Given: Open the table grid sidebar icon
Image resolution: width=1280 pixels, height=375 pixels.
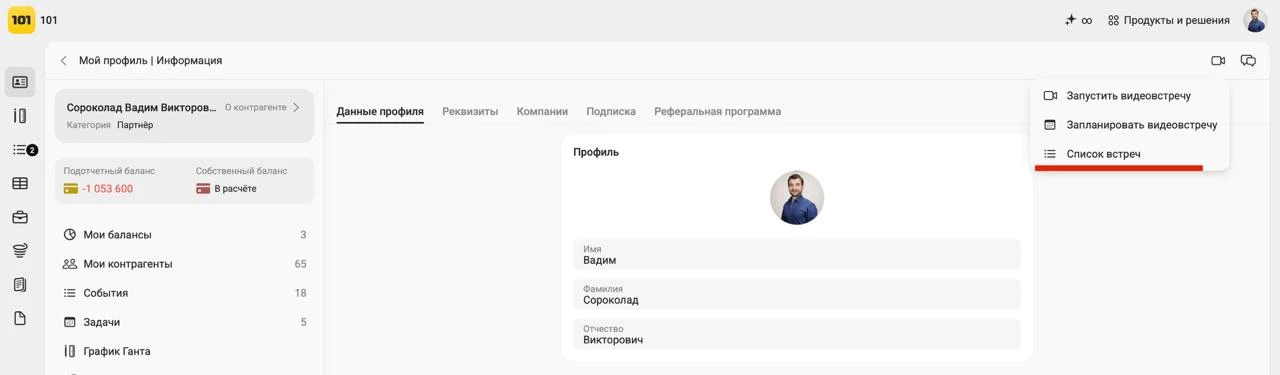Looking at the screenshot, I should click(x=20, y=184).
